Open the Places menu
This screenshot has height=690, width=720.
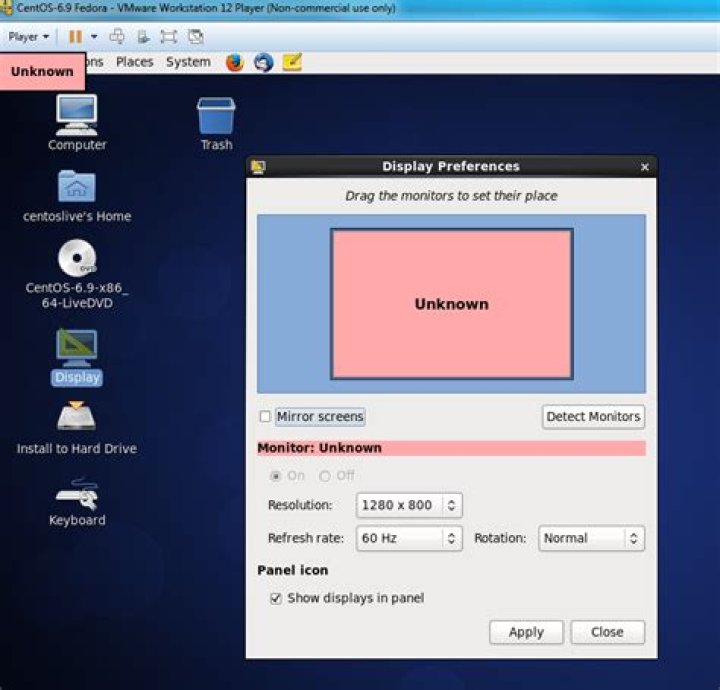pyautogui.click(x=134, y=62)
